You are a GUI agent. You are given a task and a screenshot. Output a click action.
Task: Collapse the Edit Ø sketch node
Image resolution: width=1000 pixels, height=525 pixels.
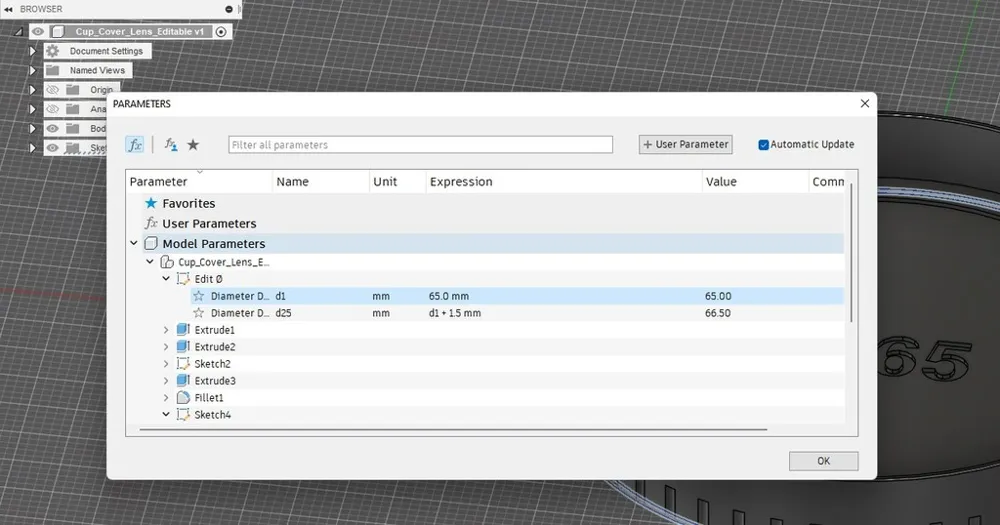166,279
